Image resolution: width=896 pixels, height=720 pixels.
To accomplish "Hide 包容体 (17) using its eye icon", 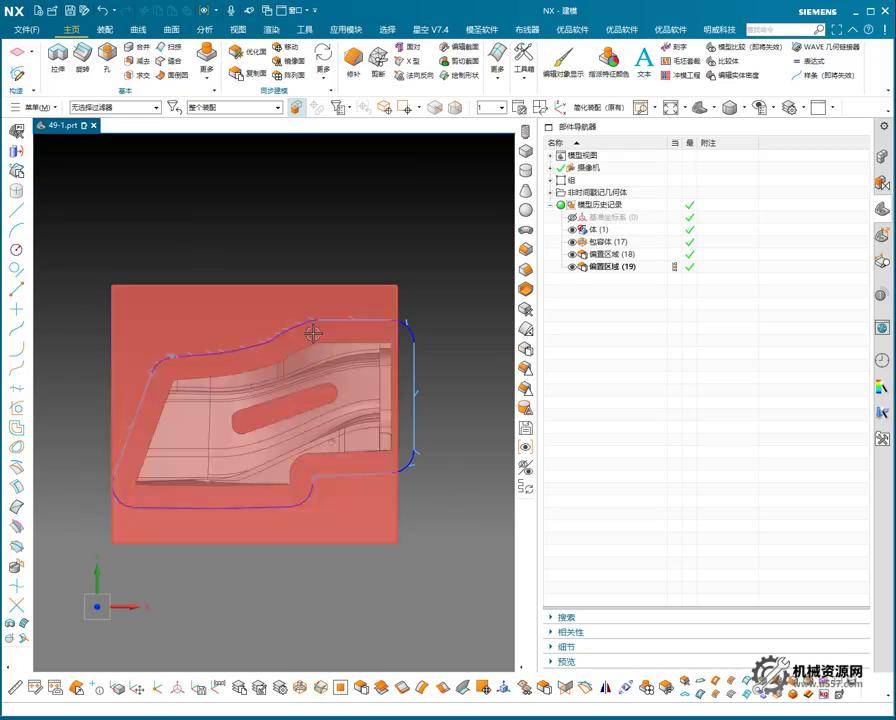I will (572, 242).
